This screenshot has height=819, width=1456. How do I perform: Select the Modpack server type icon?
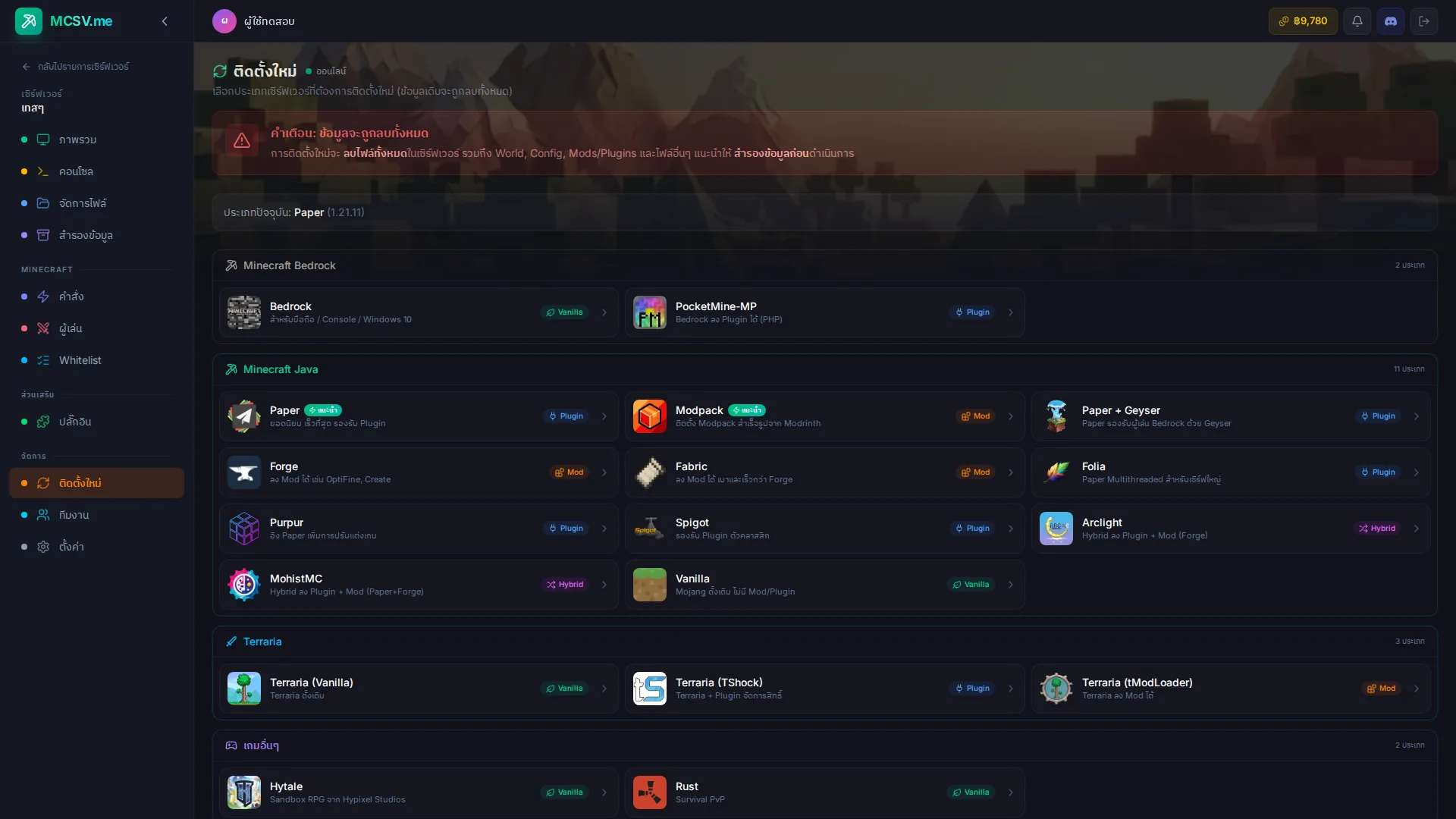click(x=649, y=416)
